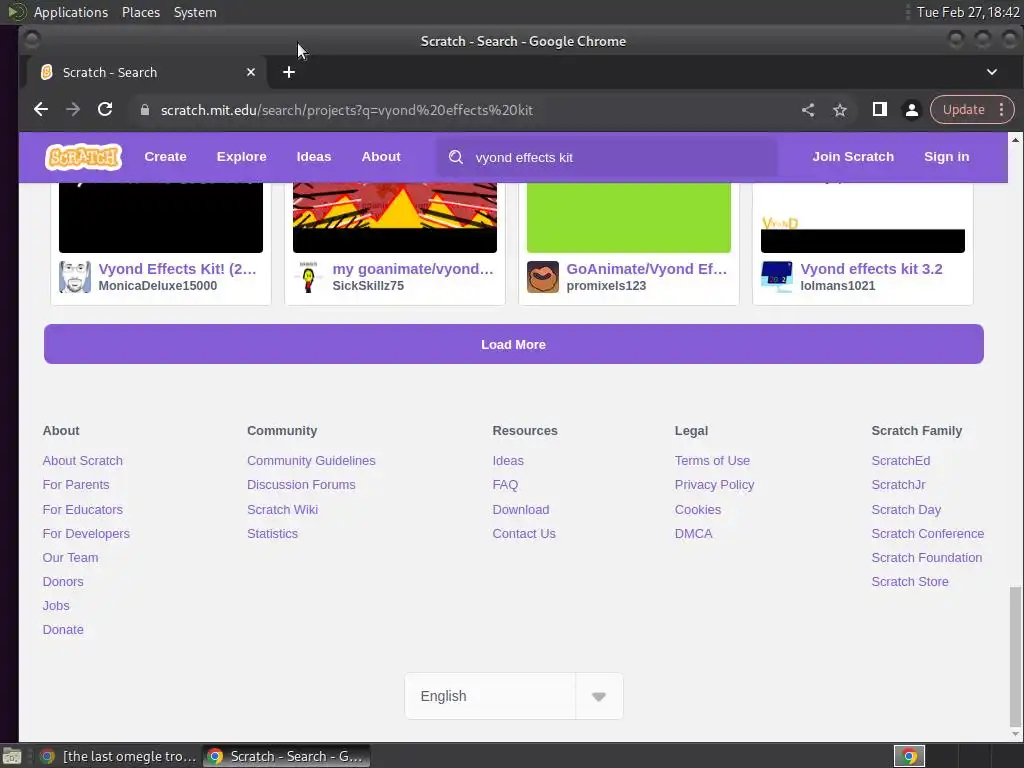Open my goanimate/vyond... project link
The width and height of the screenshot is (1024, 768).
pyautogui.click(x=413, y=269)
